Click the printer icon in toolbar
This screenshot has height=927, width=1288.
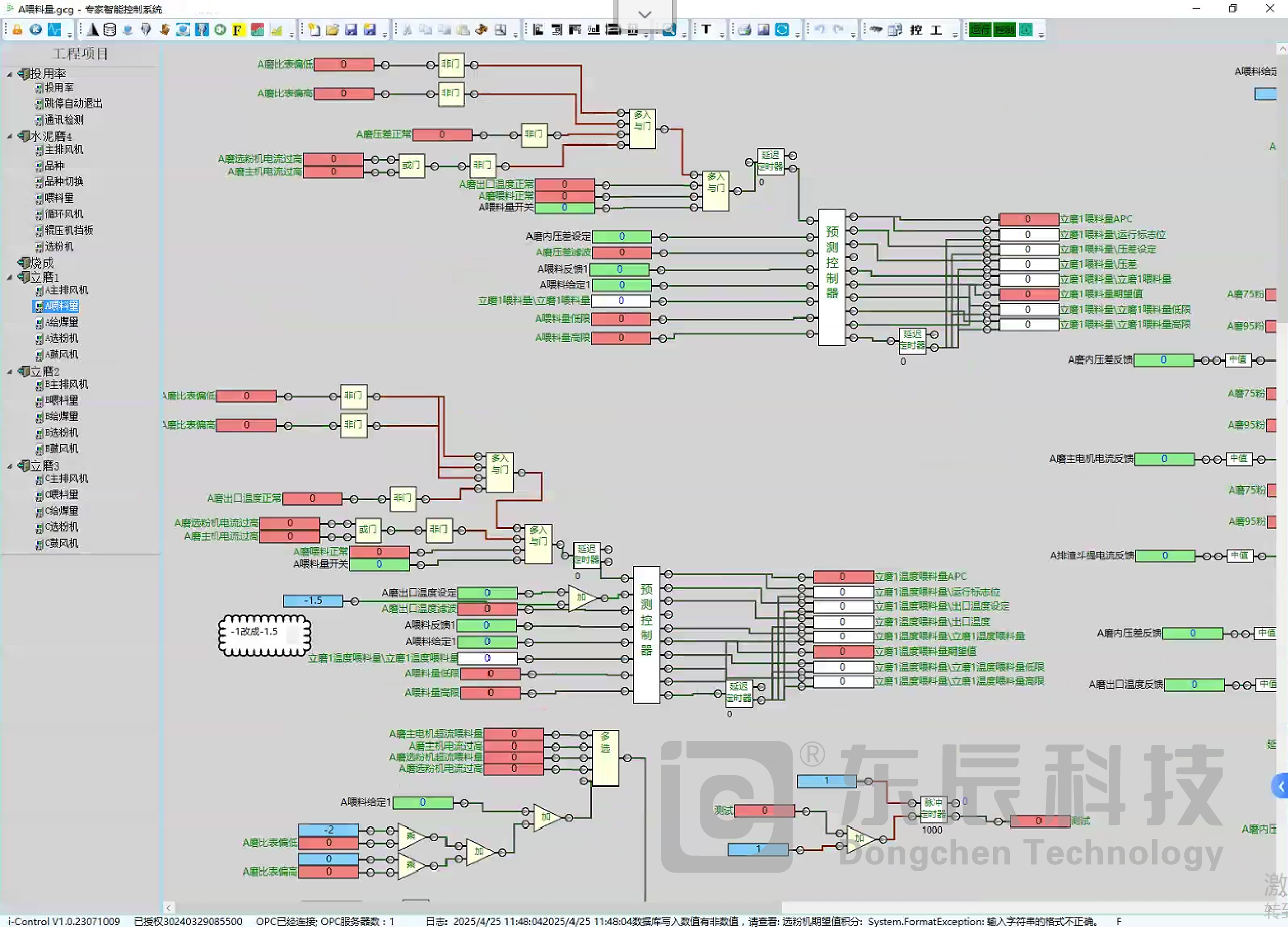click(x=745, y=29)
